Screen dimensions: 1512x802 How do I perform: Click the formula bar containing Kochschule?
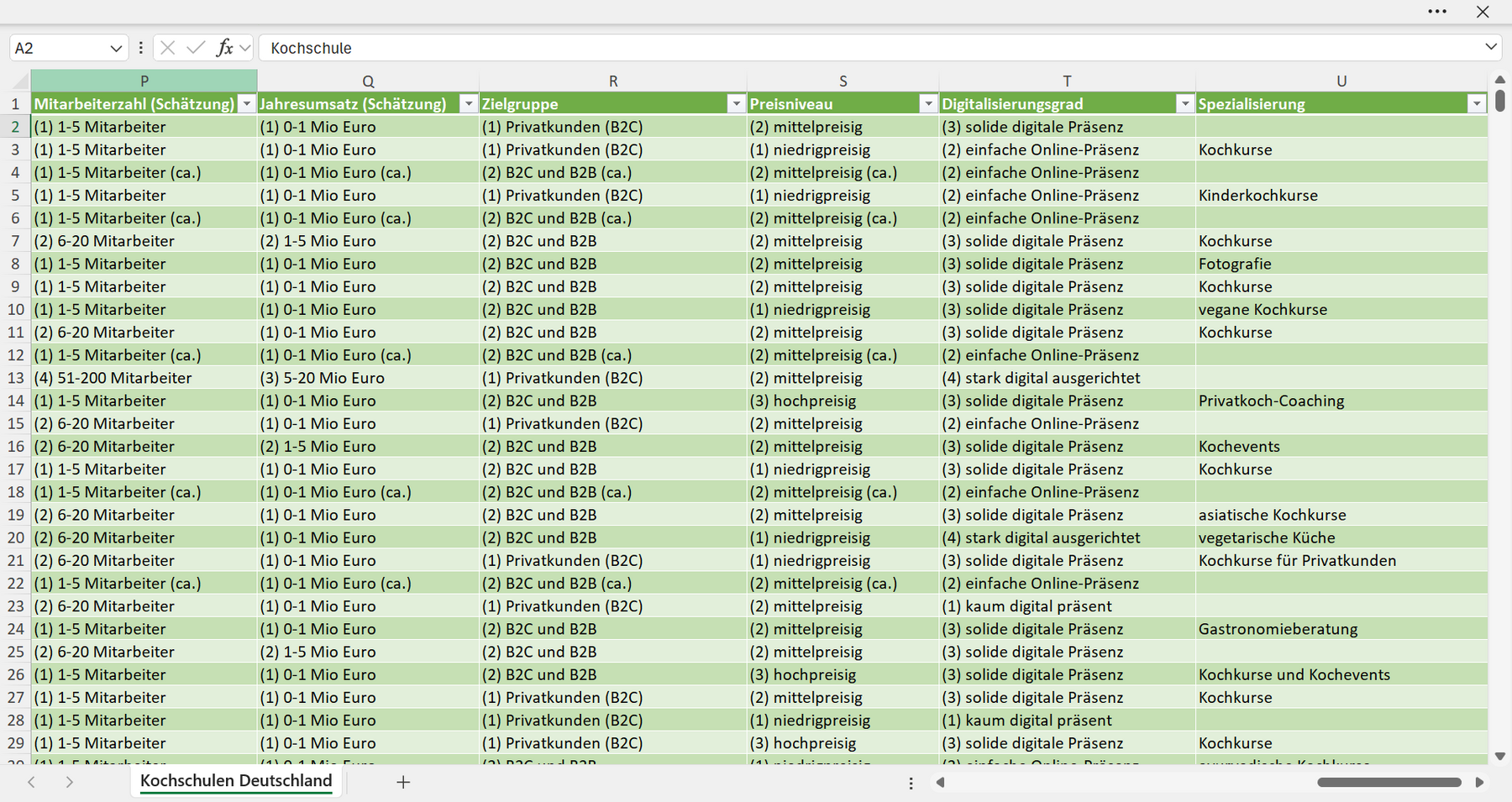pyautogui.click(x=869, y=48)
